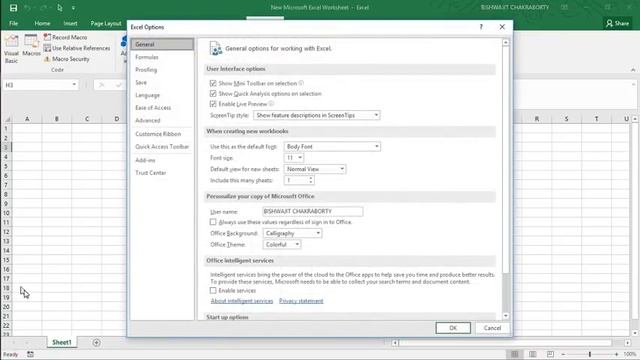The width and height of the screenshot is (640, 360).
Task: Open Trust Center category
Action: (162, 173)
